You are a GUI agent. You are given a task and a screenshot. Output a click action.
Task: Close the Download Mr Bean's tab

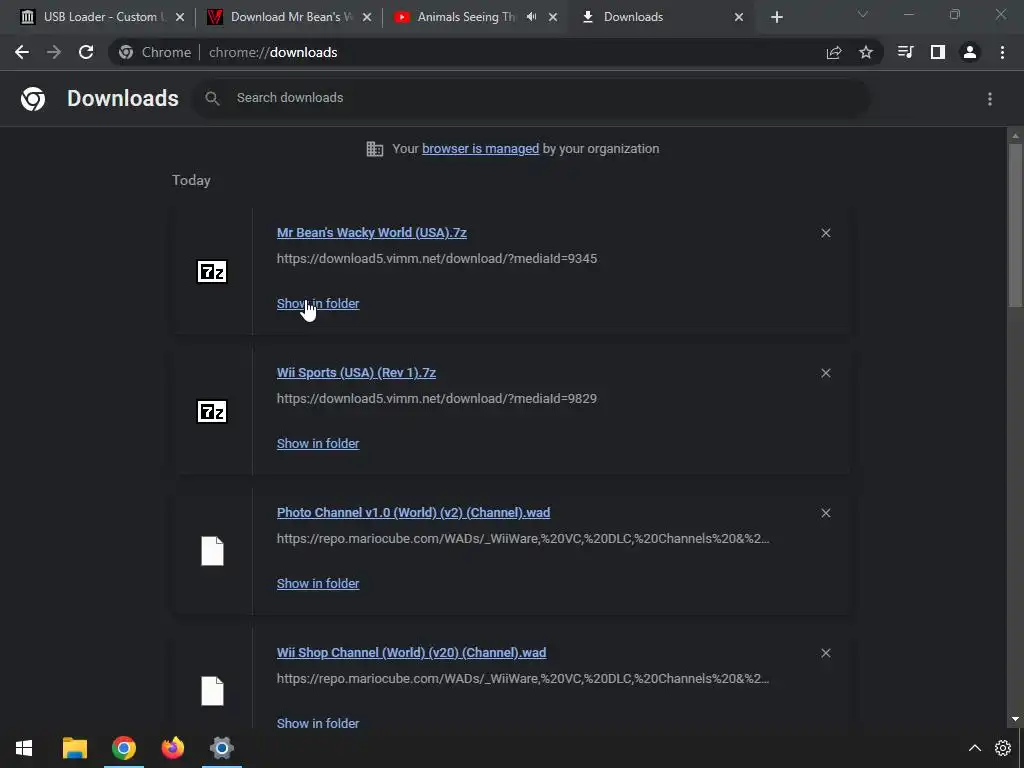click(367, 17)
